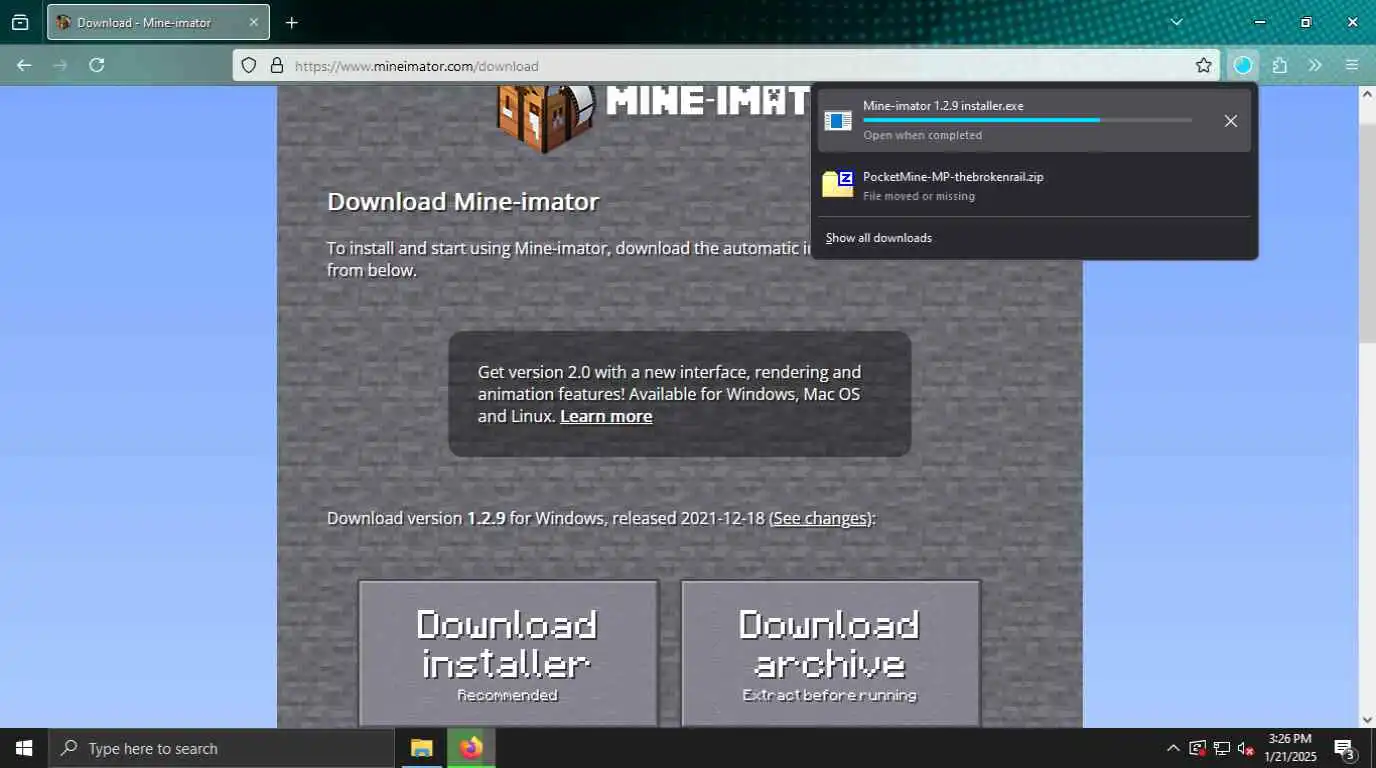Click the installer.exe file icon

[x=838, y=121]
